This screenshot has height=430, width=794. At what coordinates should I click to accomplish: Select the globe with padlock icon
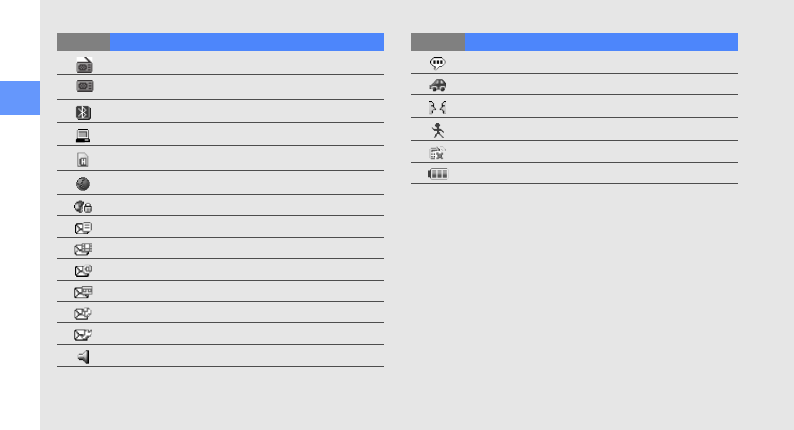(x=83, y=207)
